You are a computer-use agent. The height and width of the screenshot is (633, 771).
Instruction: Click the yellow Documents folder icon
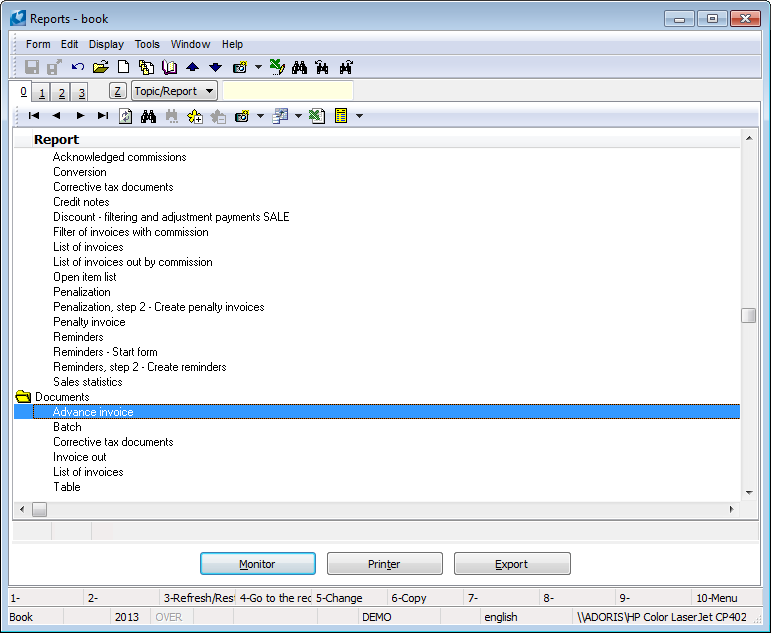(x=23, y=396)
